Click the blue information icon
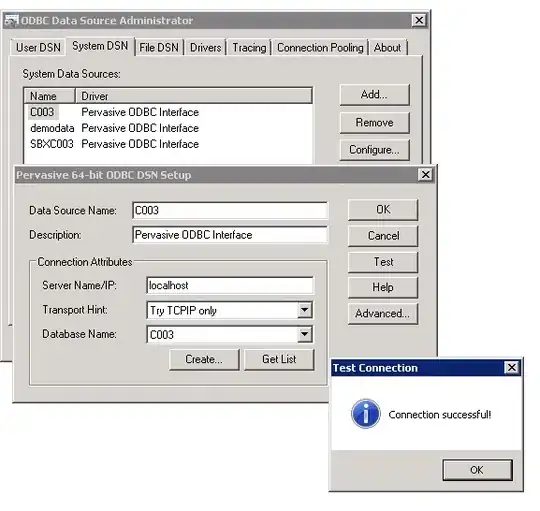This screenshot has width=540, height=511. coord(365,414)
